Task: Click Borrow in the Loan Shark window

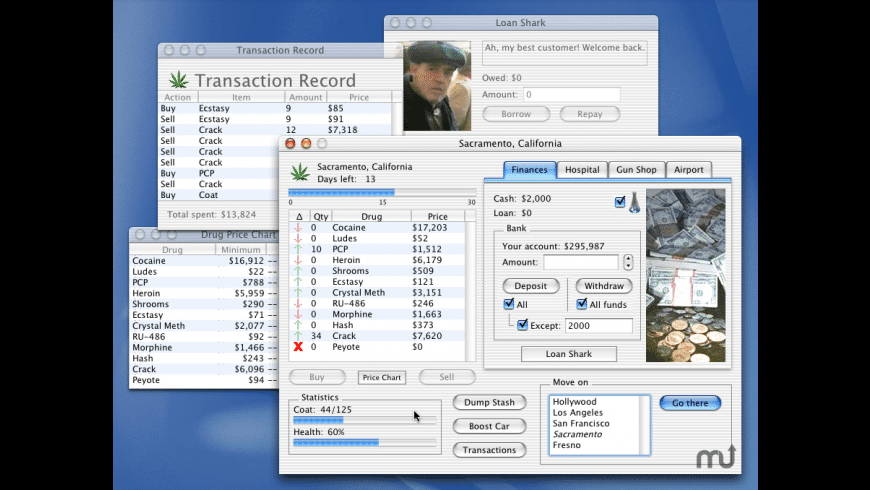Action: [516, 114]
